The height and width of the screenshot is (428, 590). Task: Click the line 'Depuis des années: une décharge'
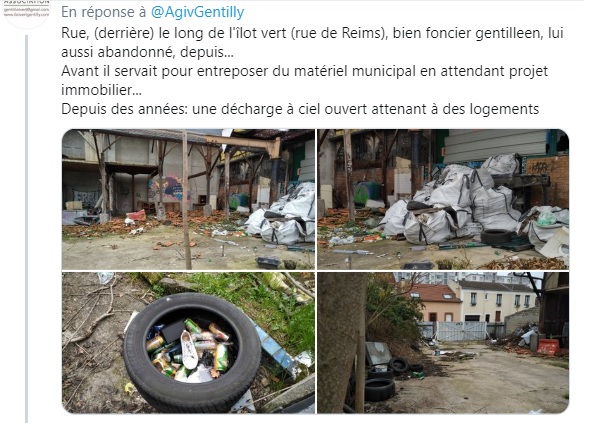(x=300, y=109)
